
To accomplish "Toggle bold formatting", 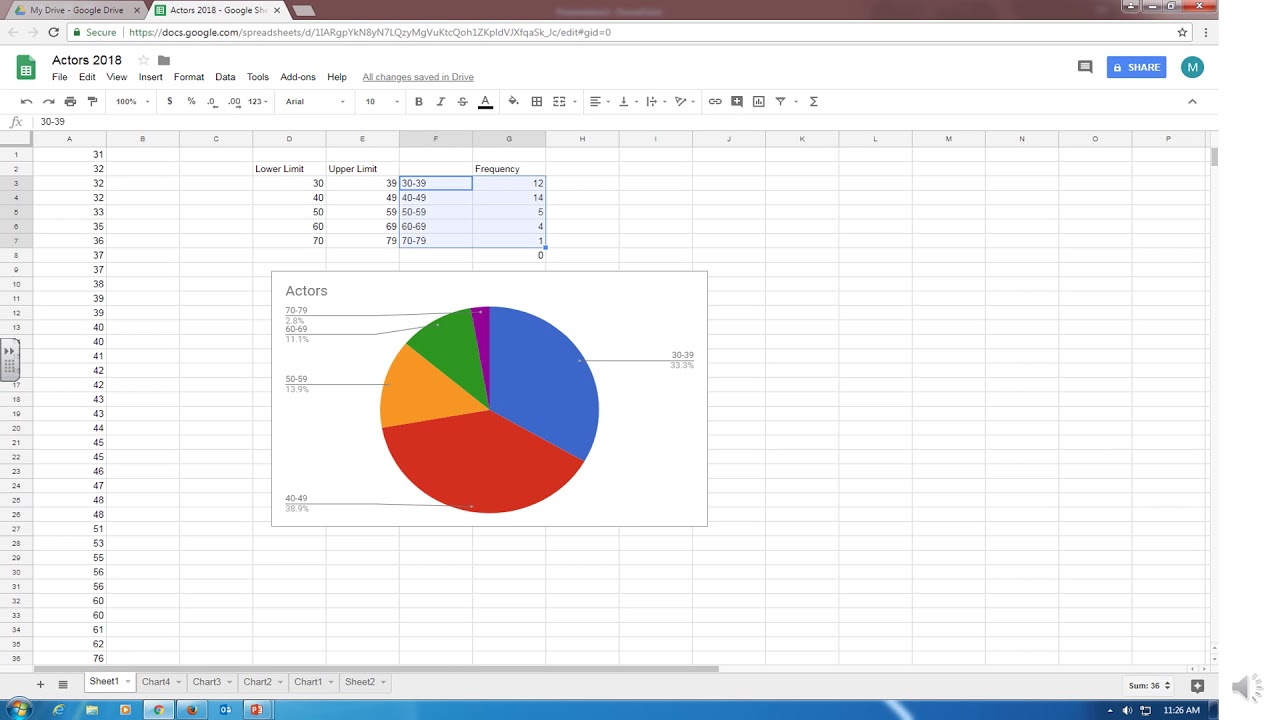I will [x=418, y=101].
